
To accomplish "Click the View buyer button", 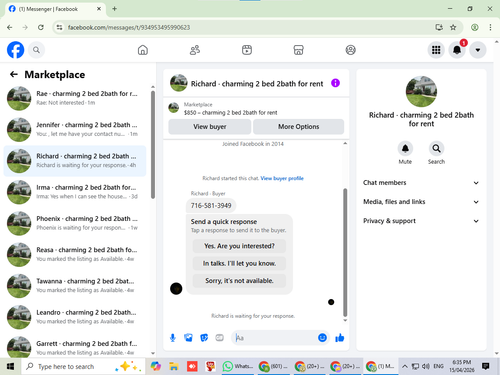I will click(210, 127).
